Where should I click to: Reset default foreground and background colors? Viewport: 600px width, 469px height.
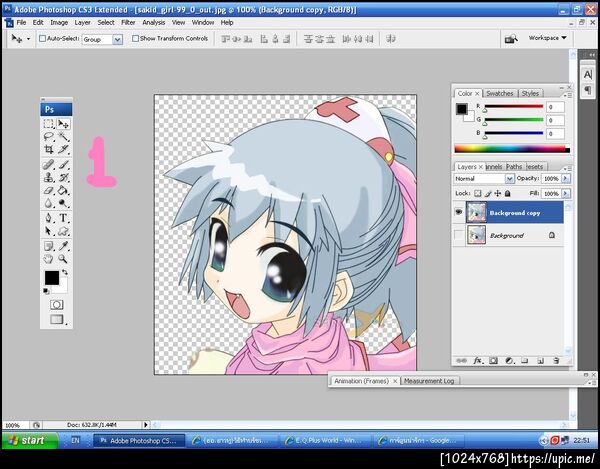point(46,291)
